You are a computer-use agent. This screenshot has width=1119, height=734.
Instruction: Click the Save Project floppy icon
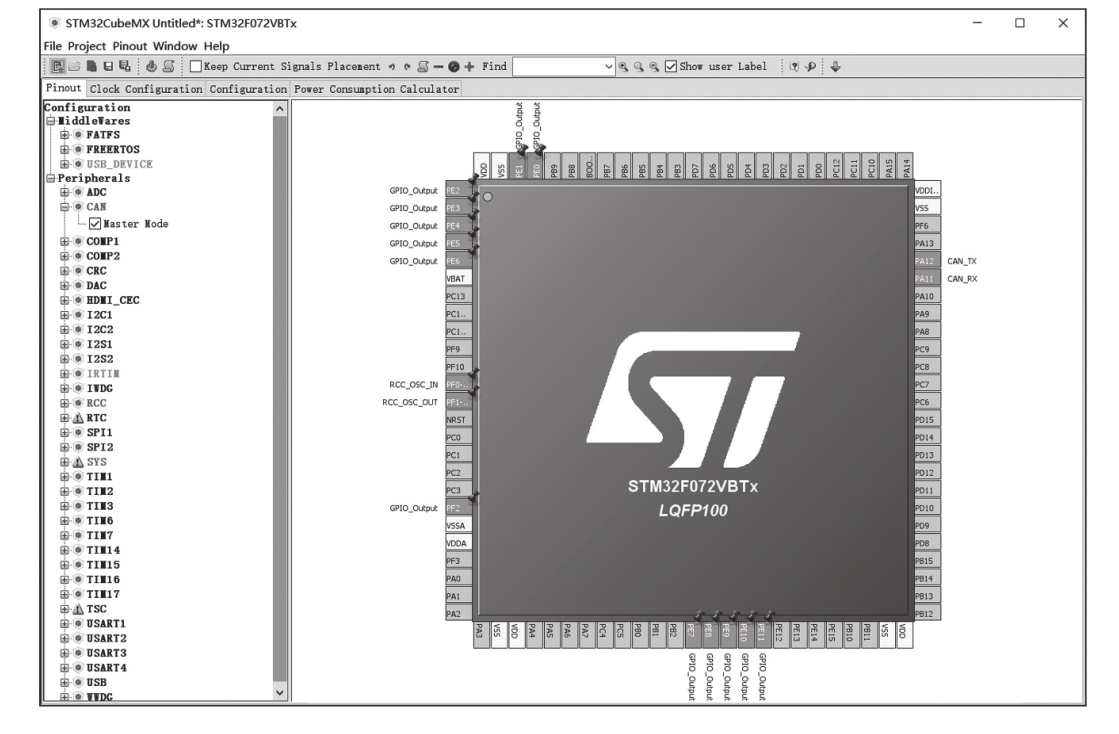[108, 66]
